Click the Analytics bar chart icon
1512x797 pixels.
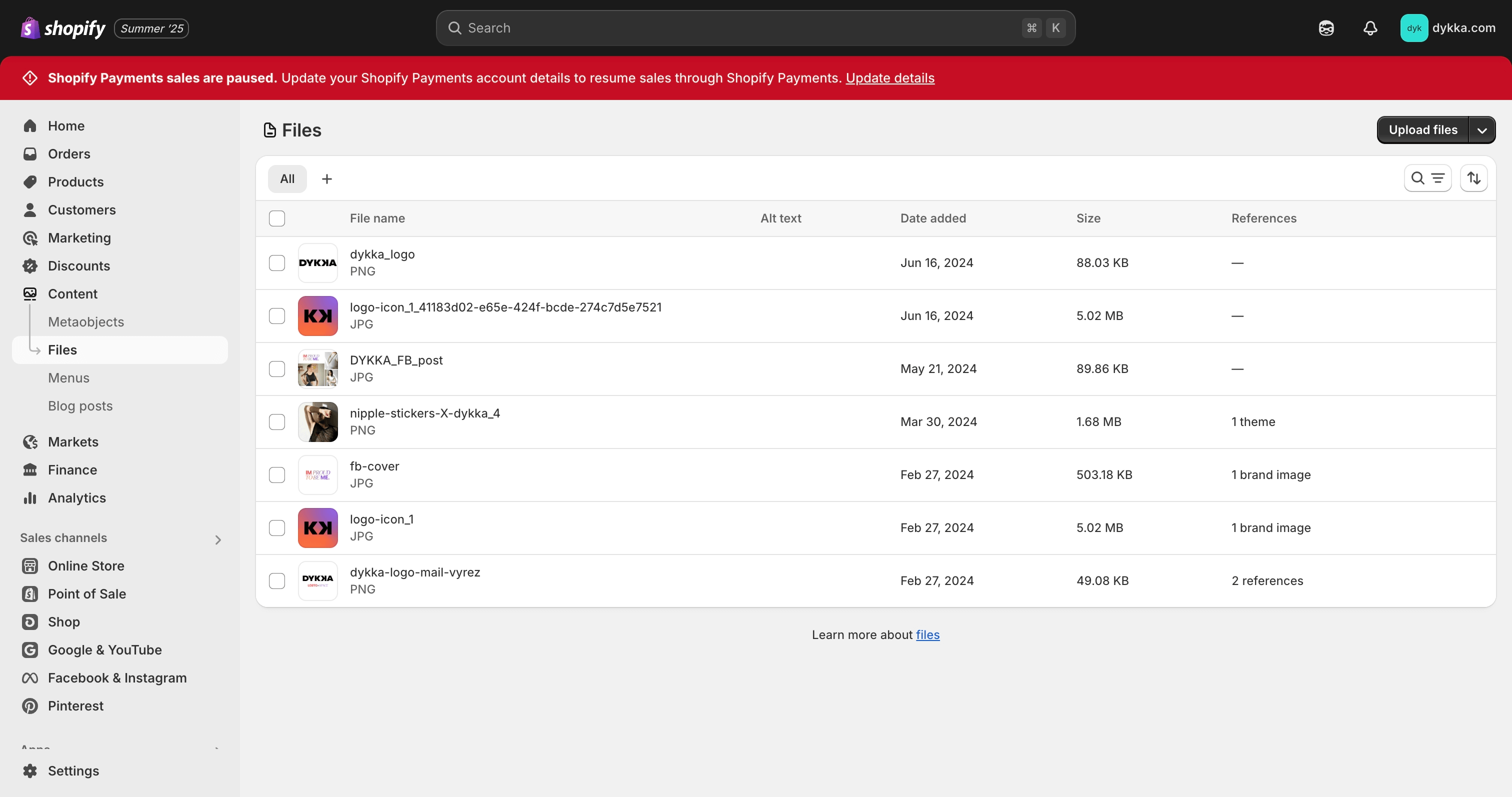click(30, 497)
